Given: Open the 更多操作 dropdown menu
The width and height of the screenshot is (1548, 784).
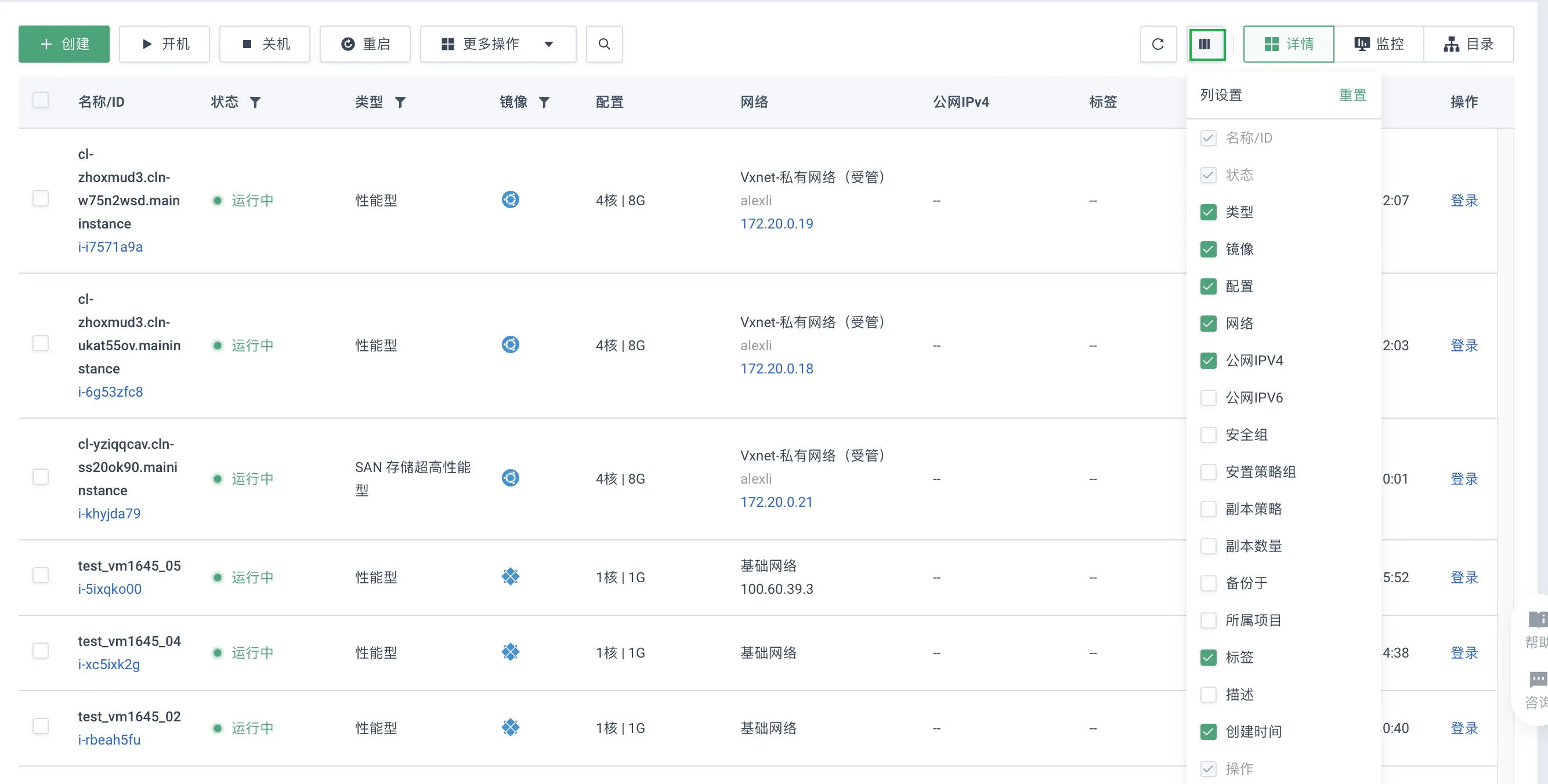Looking at the screenshot, I should click(x=498, y=44).
